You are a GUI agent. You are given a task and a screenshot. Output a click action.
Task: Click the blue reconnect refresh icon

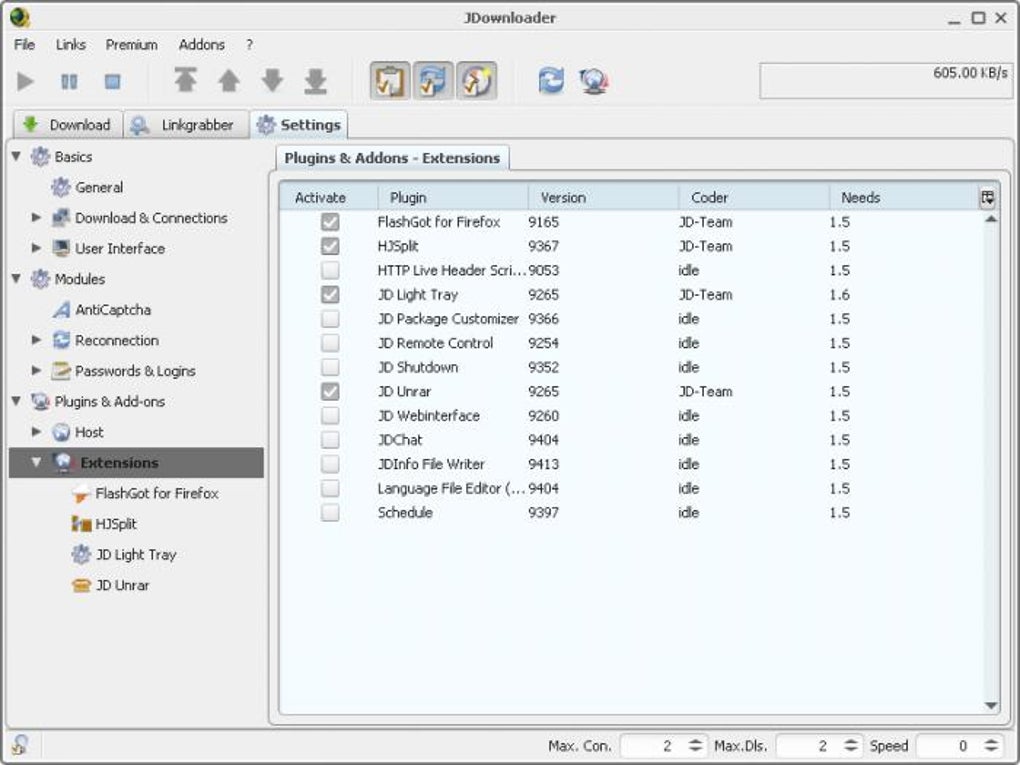pyautogui.click(x=551, y=81)
